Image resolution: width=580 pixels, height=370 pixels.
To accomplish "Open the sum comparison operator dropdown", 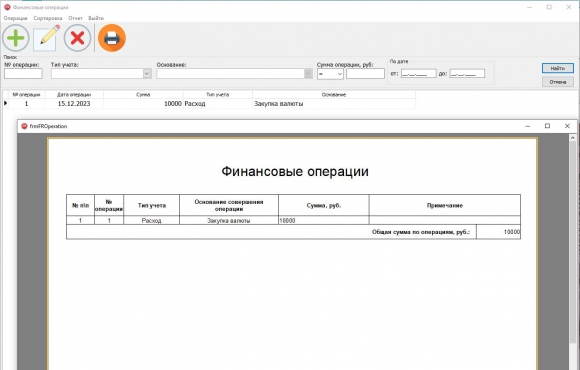I will pyautogui.click(x=330, y=74).
